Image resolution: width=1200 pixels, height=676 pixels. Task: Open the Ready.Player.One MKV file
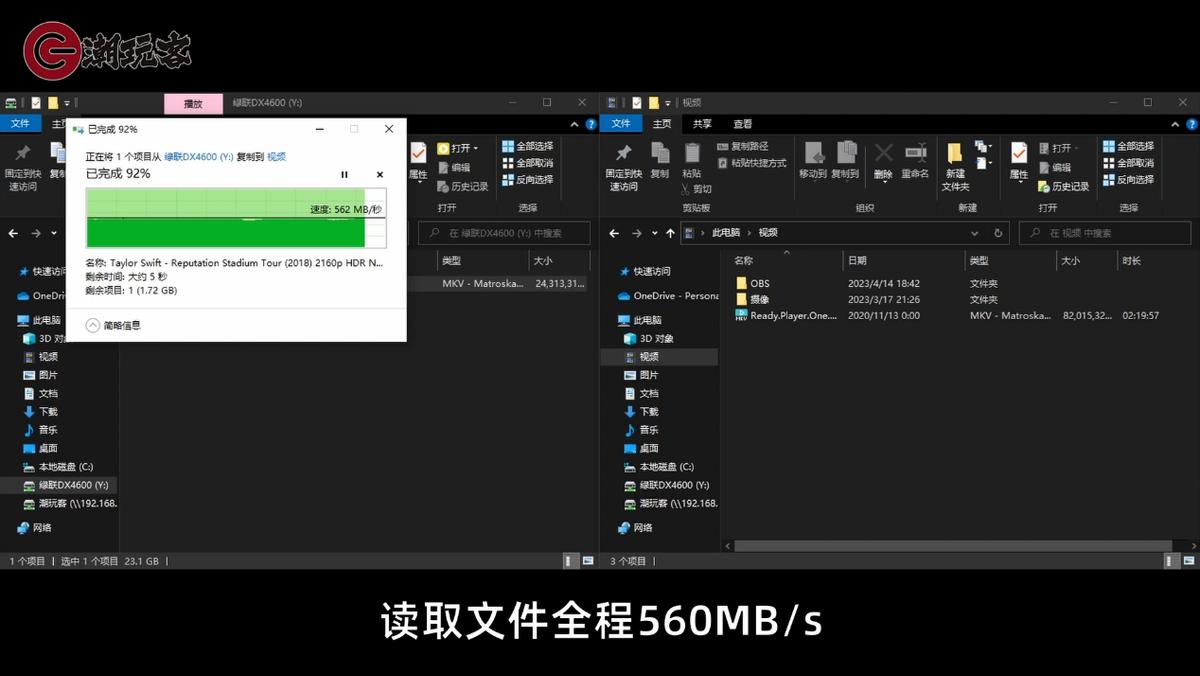790,315
